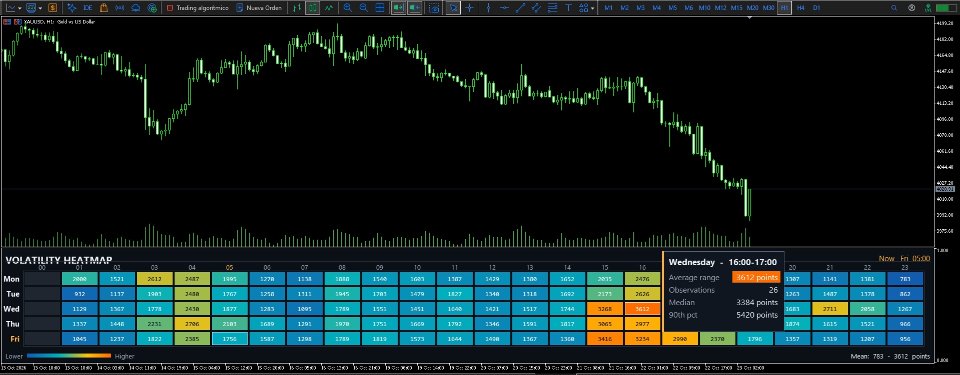Click the orange Fri 15 cell 3416
This screenshot has height=375, width=960.
click(x=605, y=338)
